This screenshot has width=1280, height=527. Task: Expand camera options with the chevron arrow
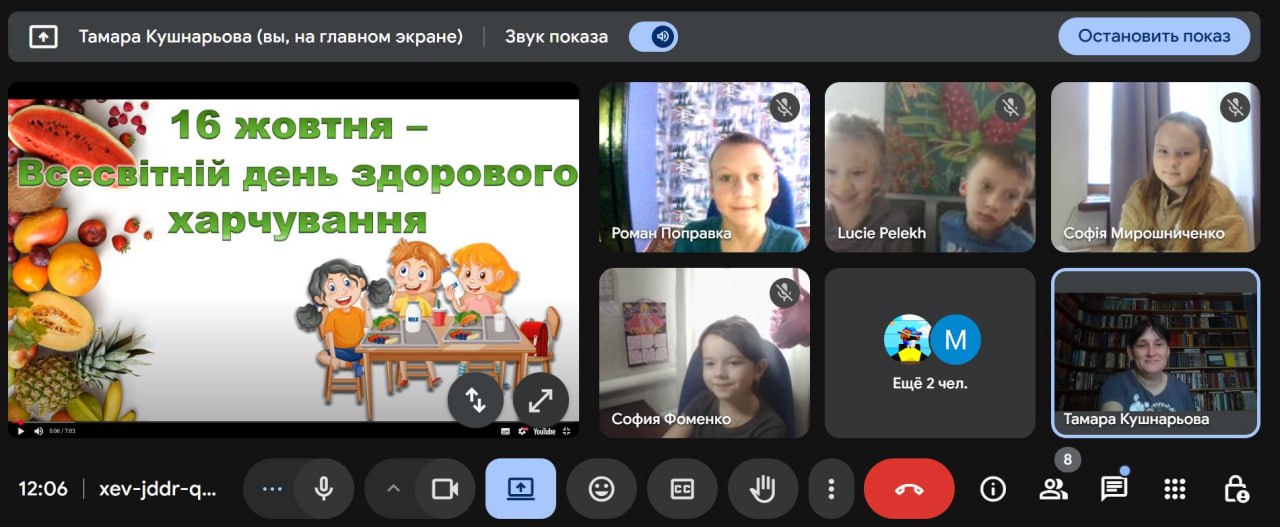click(x=393, y=488)
